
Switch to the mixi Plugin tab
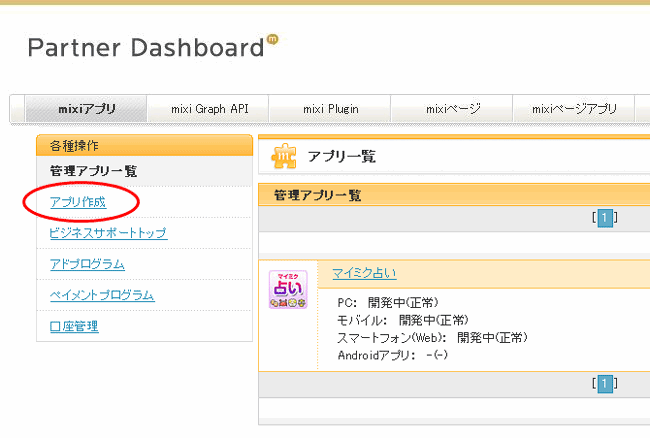[330, 109]
